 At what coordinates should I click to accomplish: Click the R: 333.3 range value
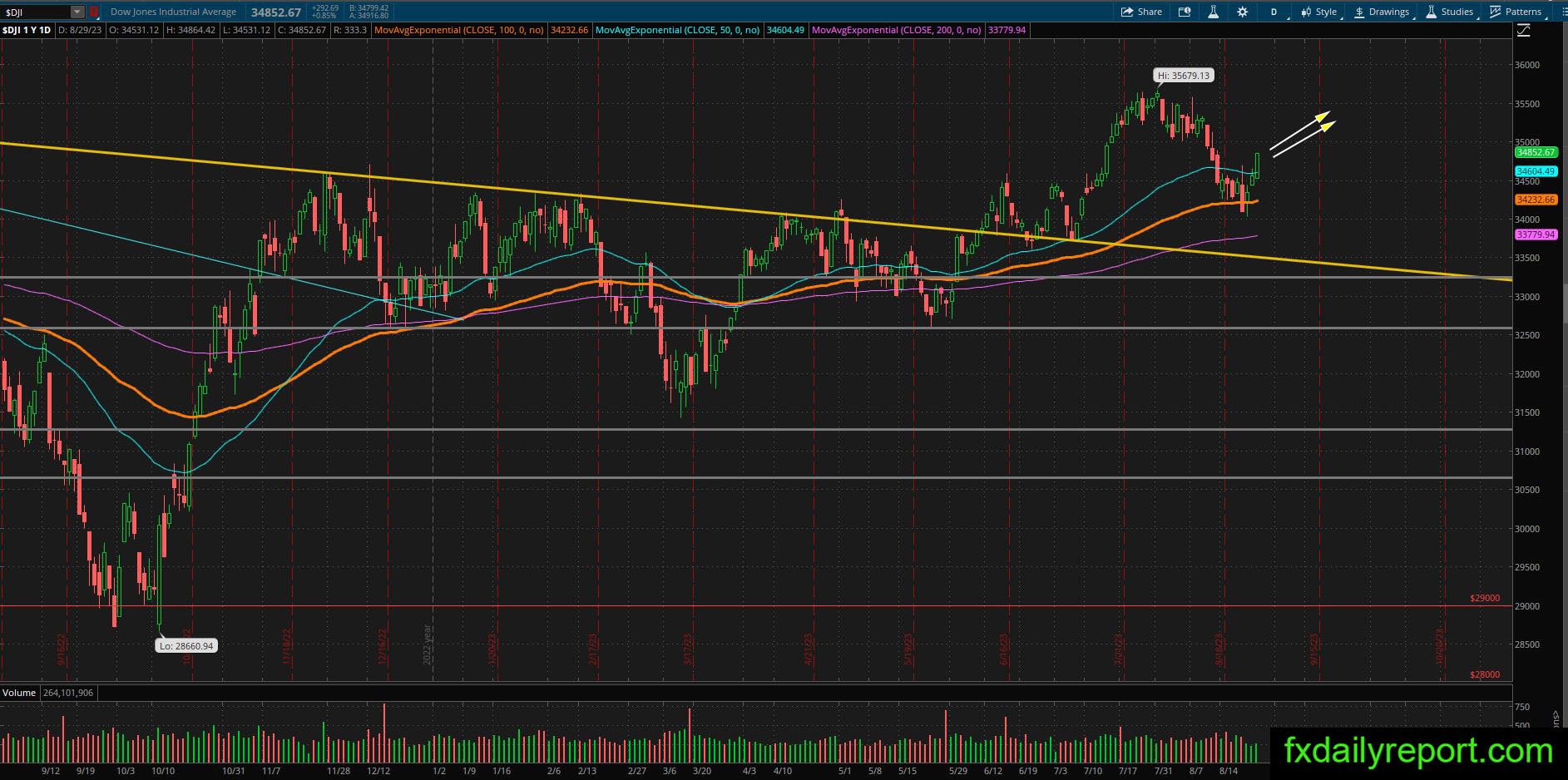(x=349, y=30)
